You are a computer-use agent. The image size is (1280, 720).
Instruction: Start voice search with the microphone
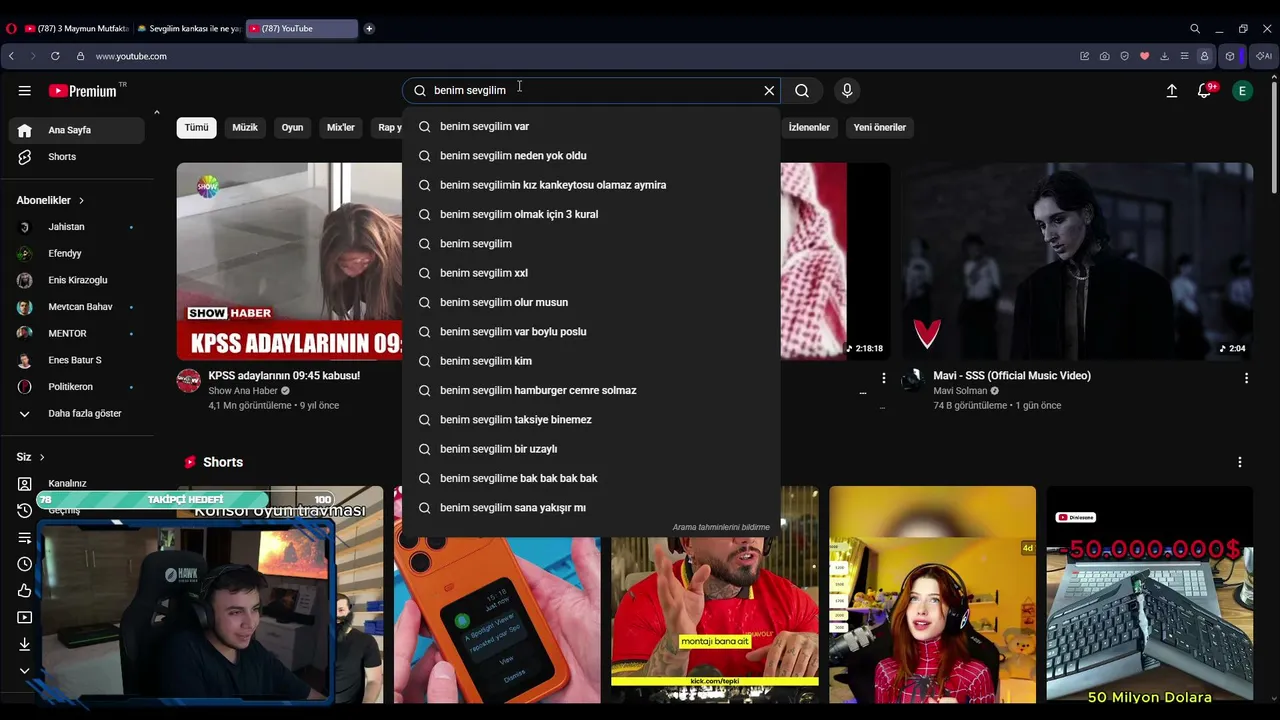click(847, 91)
